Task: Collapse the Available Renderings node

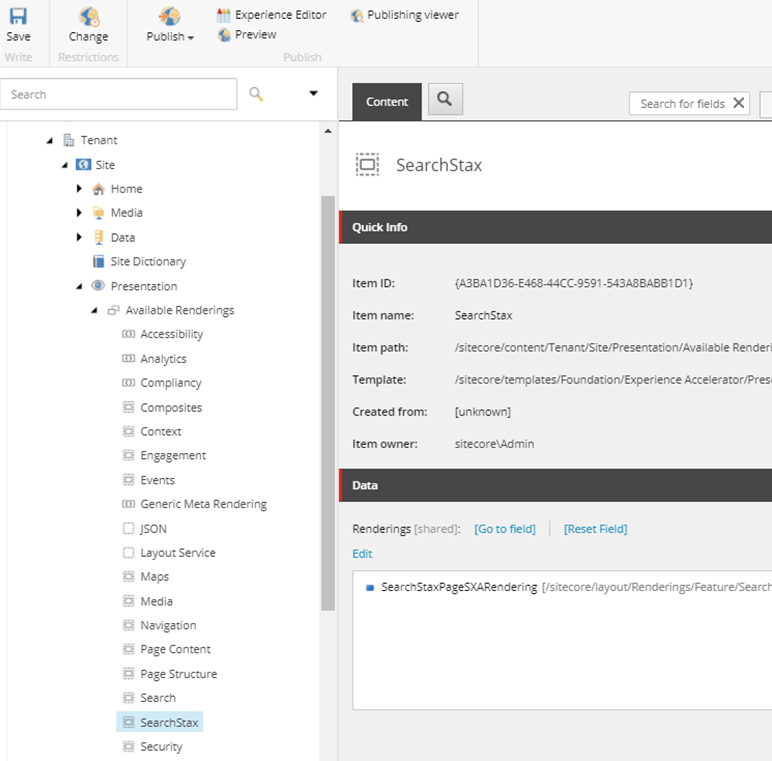Action: click(x=94, y=311)
